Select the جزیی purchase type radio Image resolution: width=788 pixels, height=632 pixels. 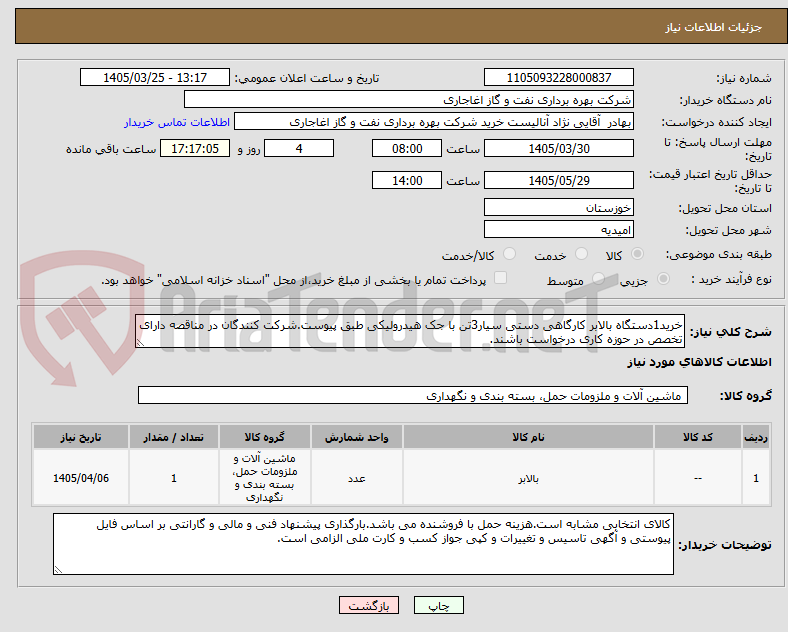coord(663,279)
